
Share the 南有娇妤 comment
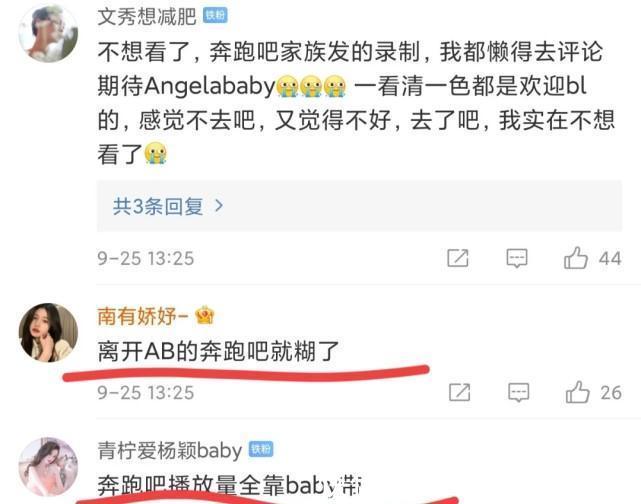click(459, 392)
